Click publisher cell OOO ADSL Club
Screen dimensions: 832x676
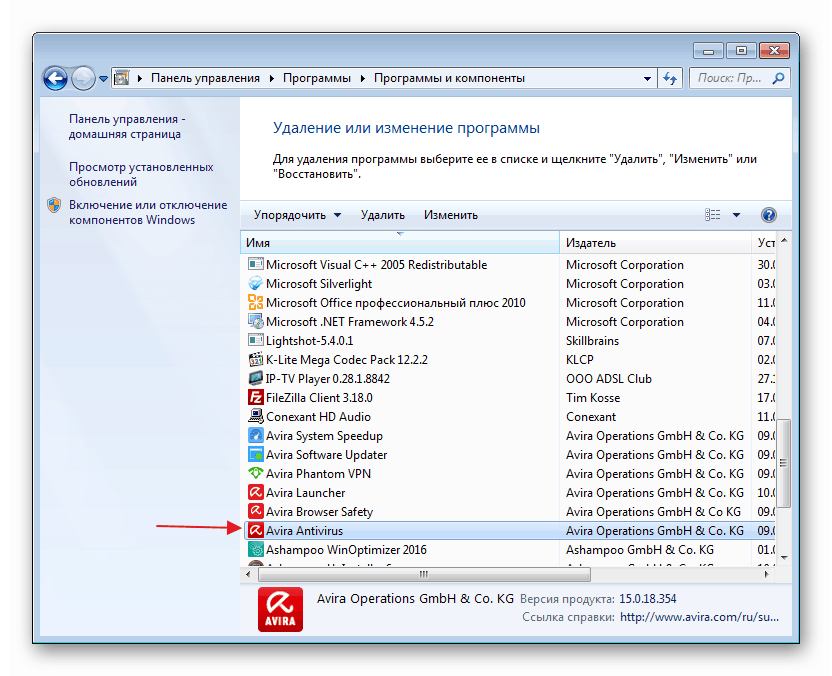609,379
